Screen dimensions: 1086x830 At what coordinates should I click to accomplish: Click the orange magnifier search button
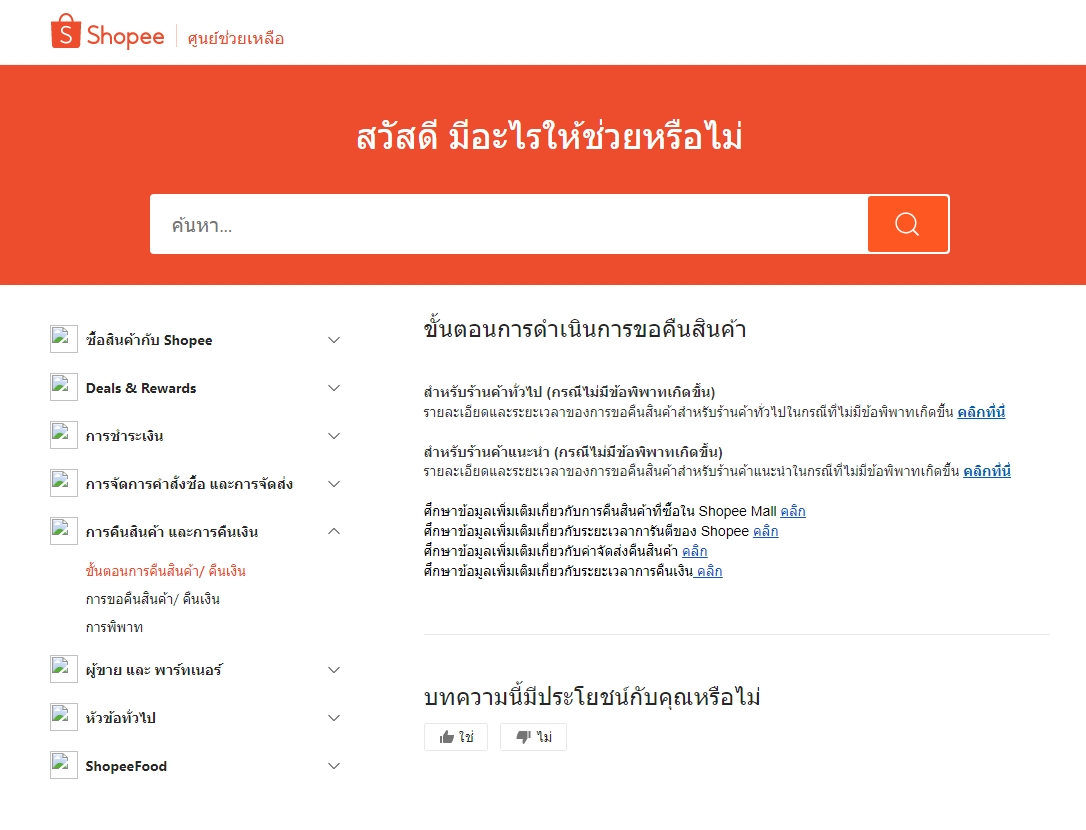[x=907, y=224]
